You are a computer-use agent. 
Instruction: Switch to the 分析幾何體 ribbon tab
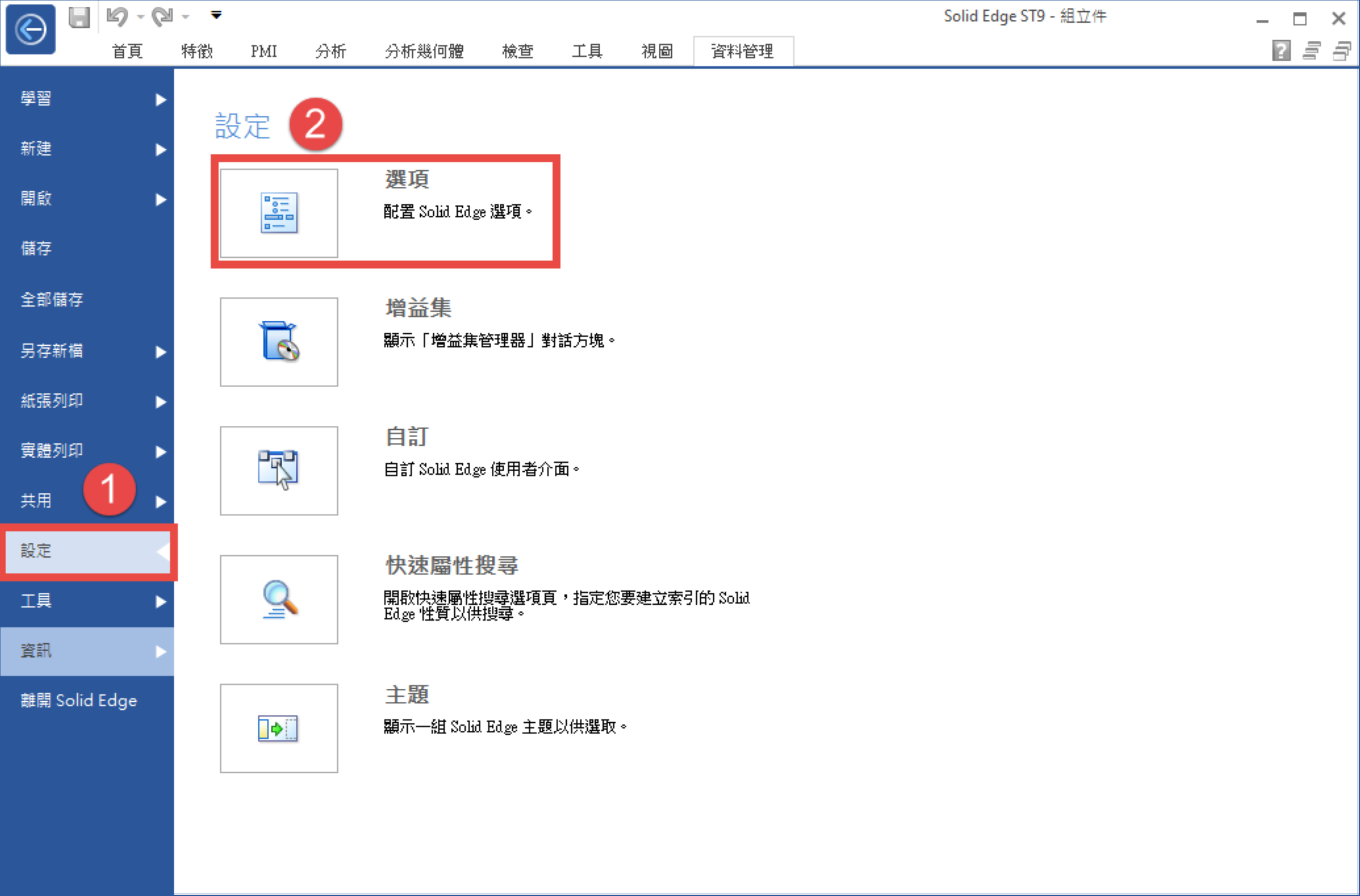(424, 51)
